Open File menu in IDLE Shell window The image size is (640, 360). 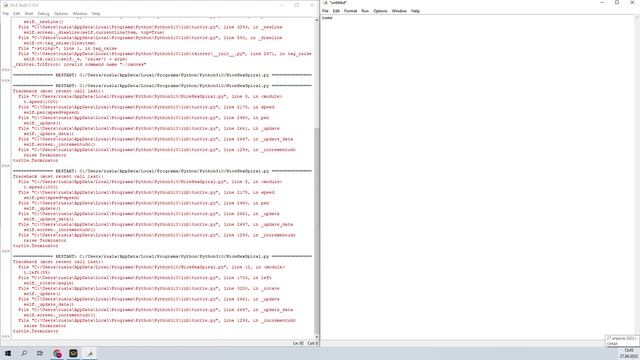pyautogui.click(x=5, y=13)
